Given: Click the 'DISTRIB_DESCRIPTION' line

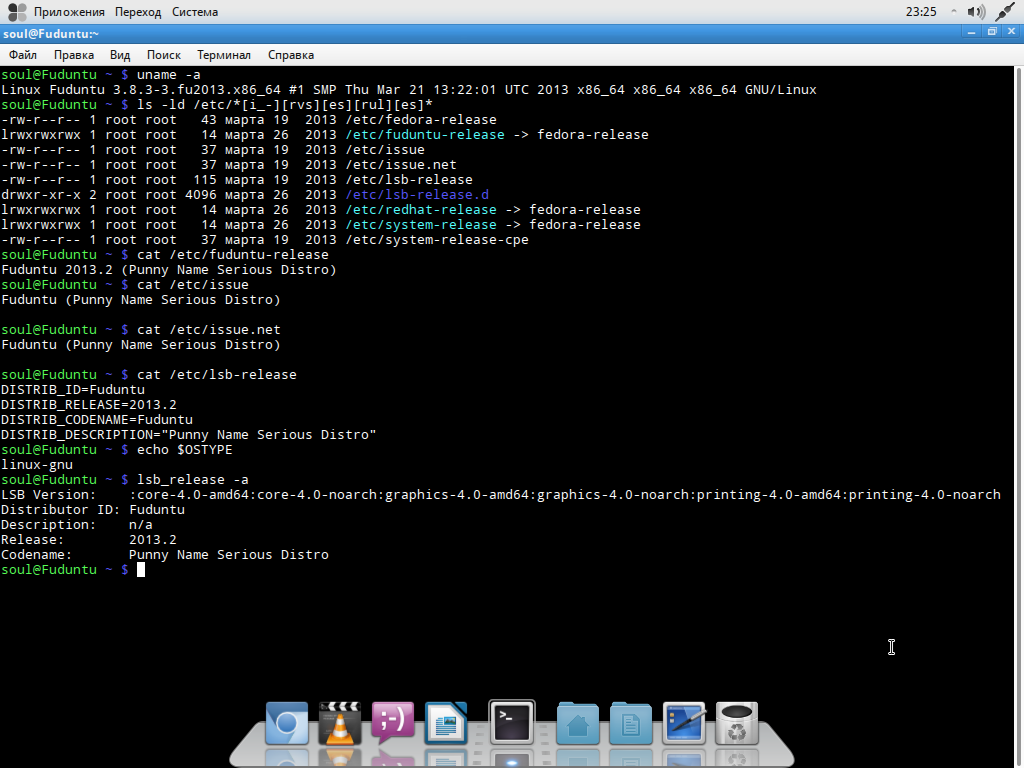Looking at the screenshot, I should coord(189,435).
